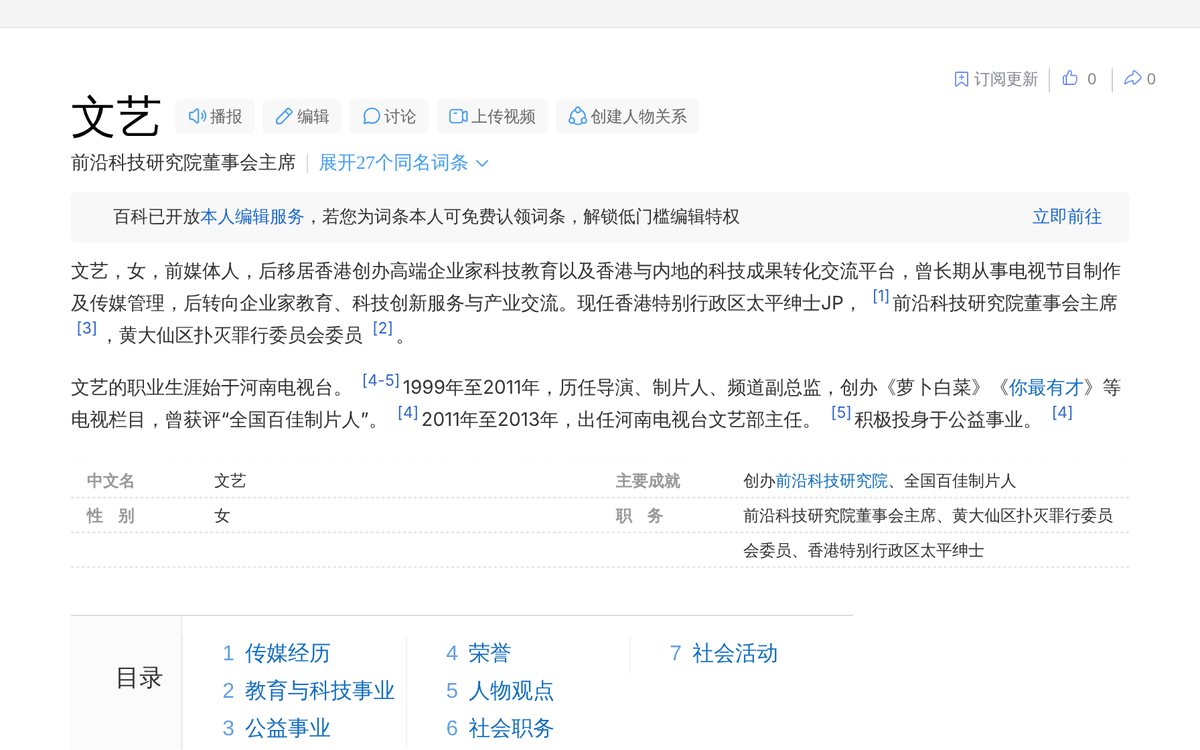Open citation [3] reference
Viewport: 1200px width, 750px height.
click(x=87, y=328)
